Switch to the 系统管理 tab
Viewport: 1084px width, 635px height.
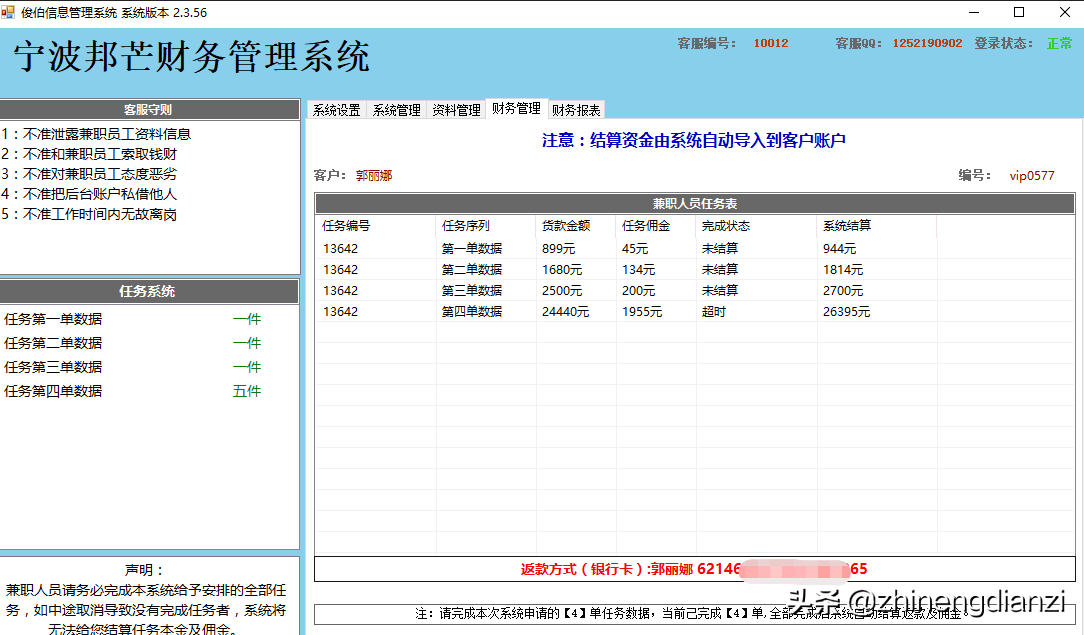click(396, 110)
